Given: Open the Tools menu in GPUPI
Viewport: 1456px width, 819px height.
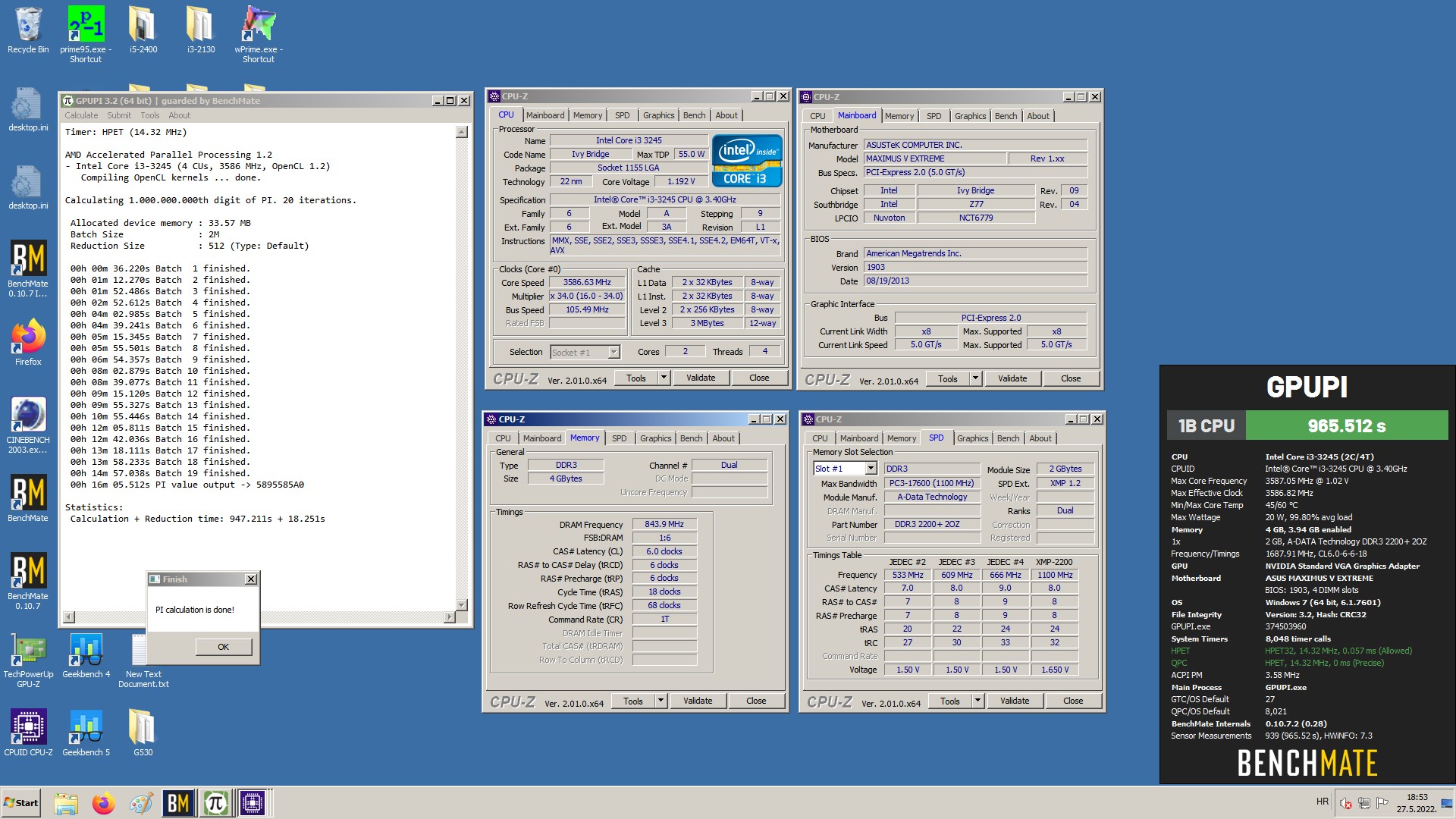Looking at the screenshot, I should pos(150,115).
